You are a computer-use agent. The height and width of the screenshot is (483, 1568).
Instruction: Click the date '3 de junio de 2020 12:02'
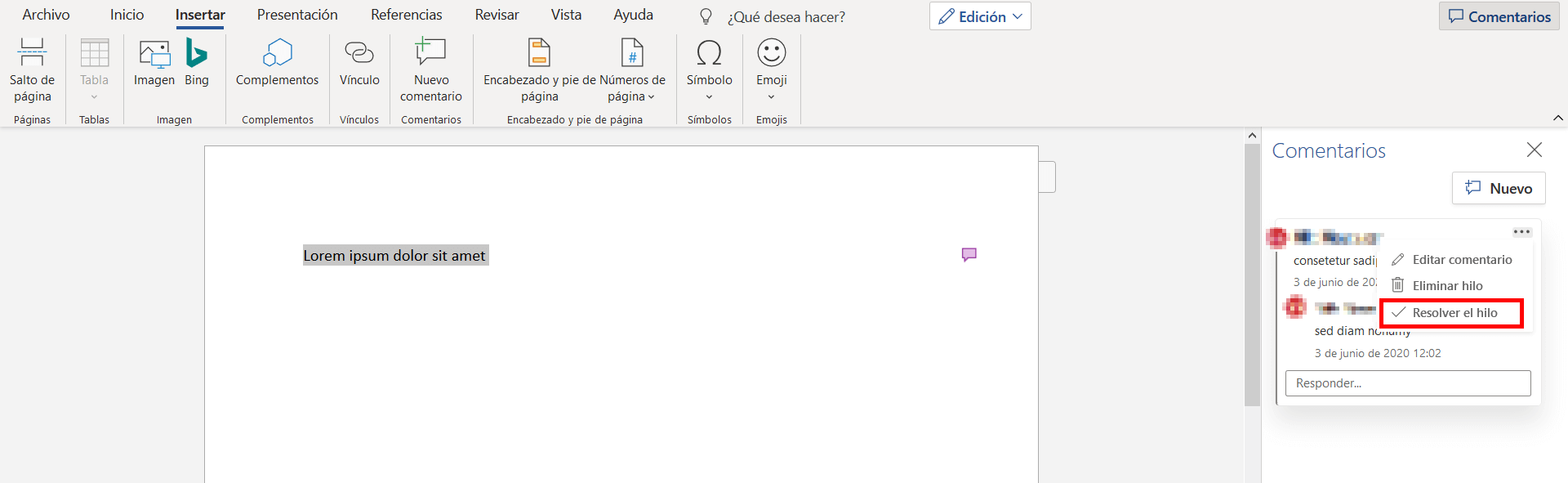(x=1378, y=354)
